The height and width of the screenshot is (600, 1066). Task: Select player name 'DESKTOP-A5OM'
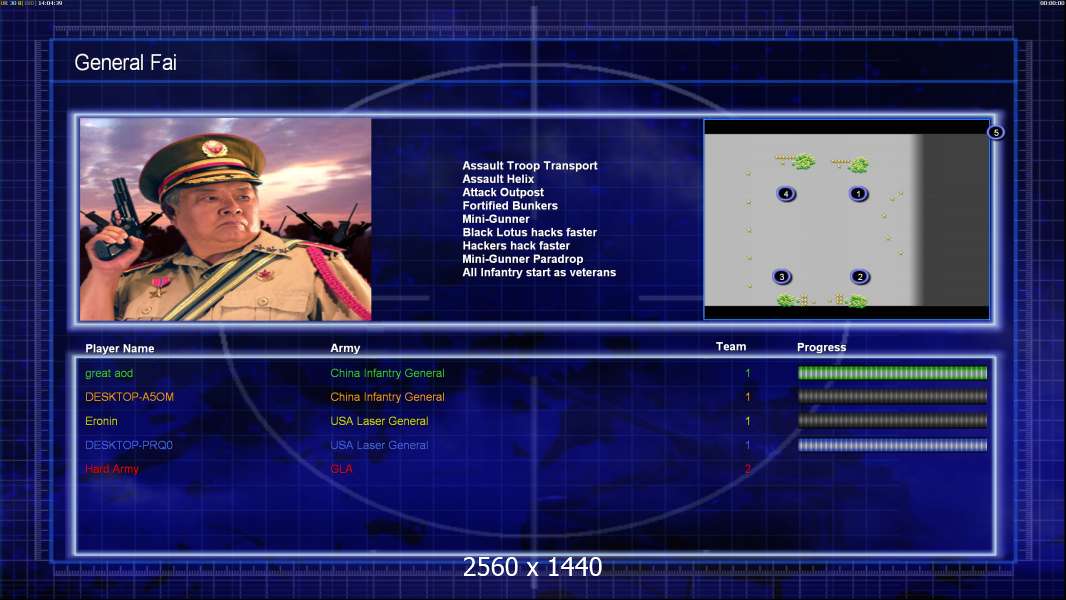129,397
